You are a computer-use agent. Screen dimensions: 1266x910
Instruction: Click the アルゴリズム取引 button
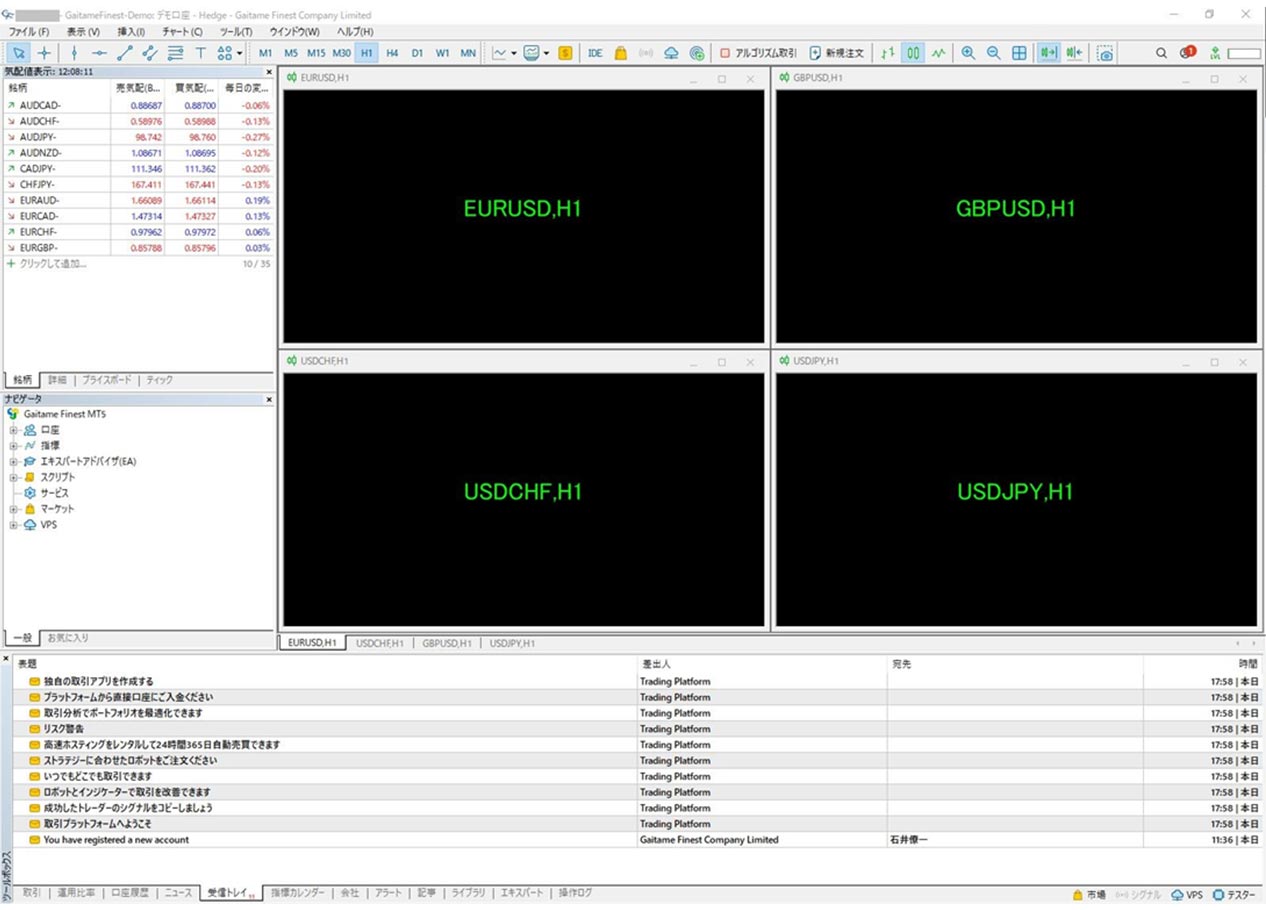[758, 53]
